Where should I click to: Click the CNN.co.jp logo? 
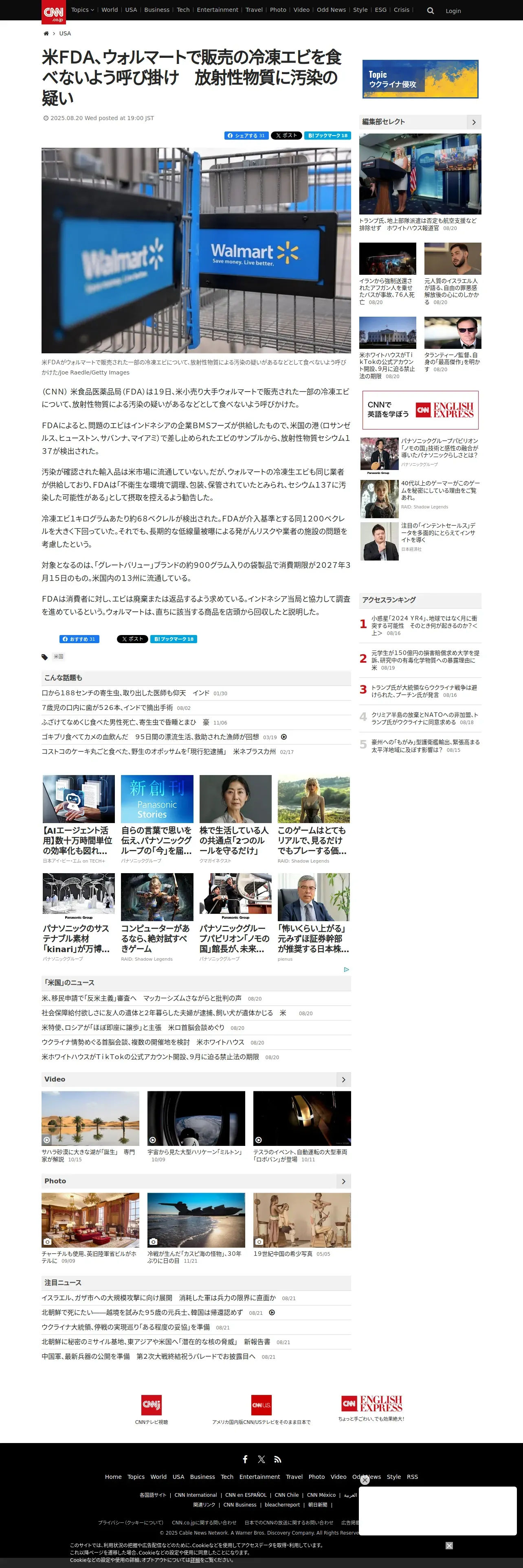click(54, 11)
